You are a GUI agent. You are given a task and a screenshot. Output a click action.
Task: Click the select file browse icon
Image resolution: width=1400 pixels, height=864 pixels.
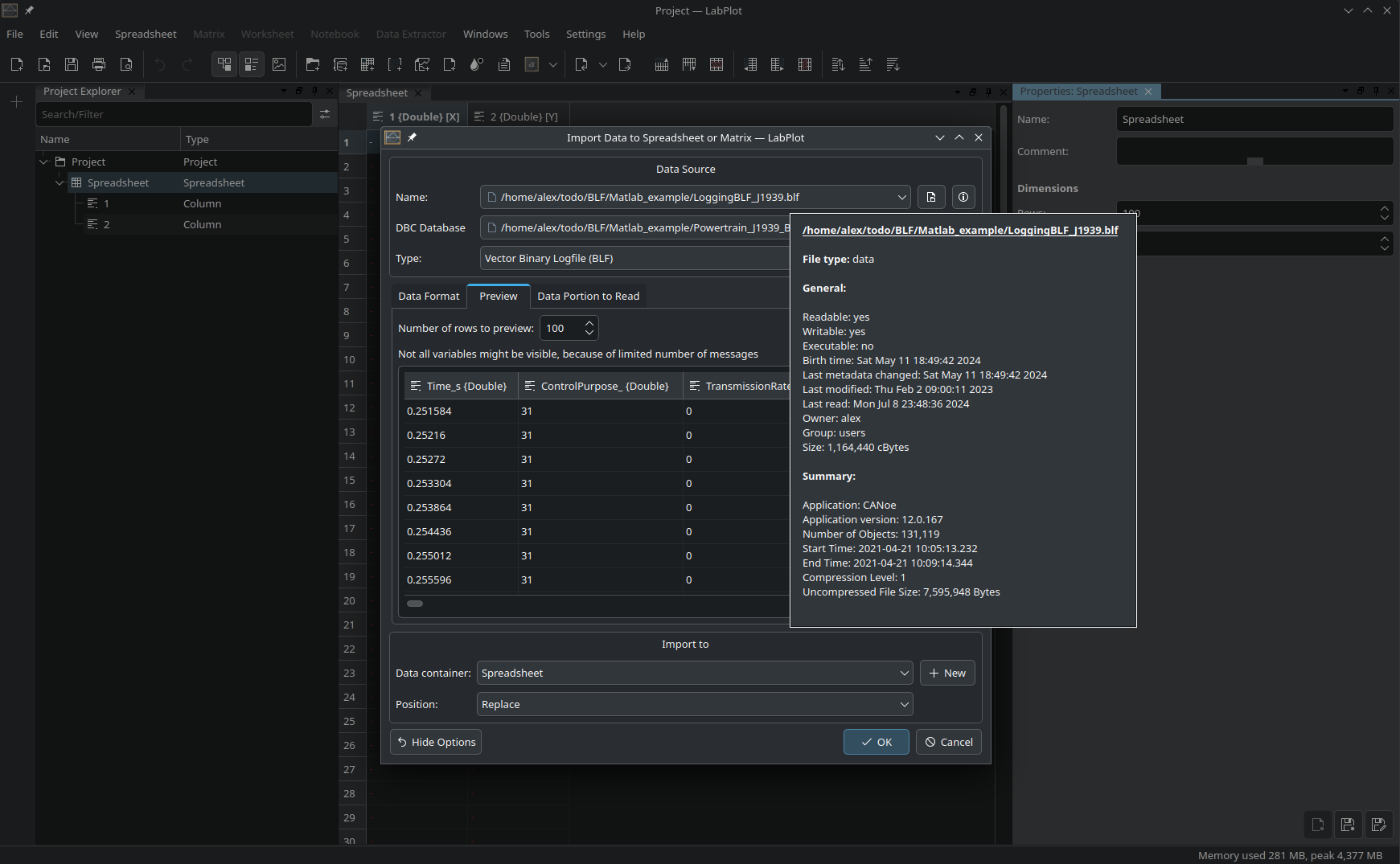pos(930,197)
